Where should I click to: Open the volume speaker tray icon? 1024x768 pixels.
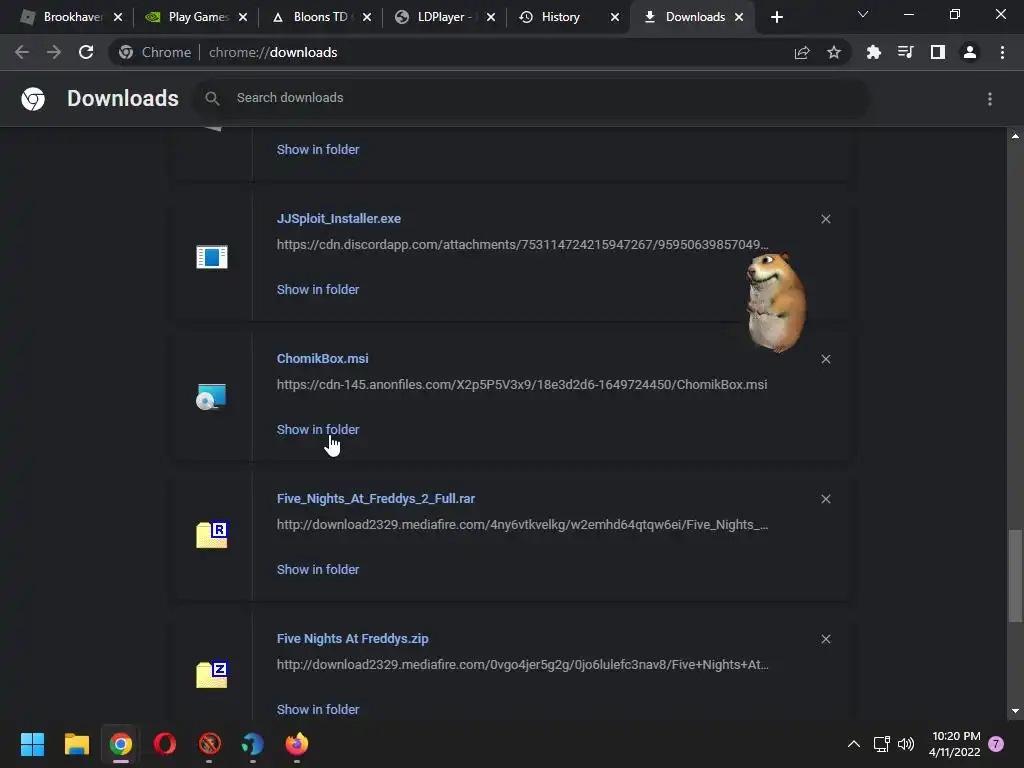[906, 744]
